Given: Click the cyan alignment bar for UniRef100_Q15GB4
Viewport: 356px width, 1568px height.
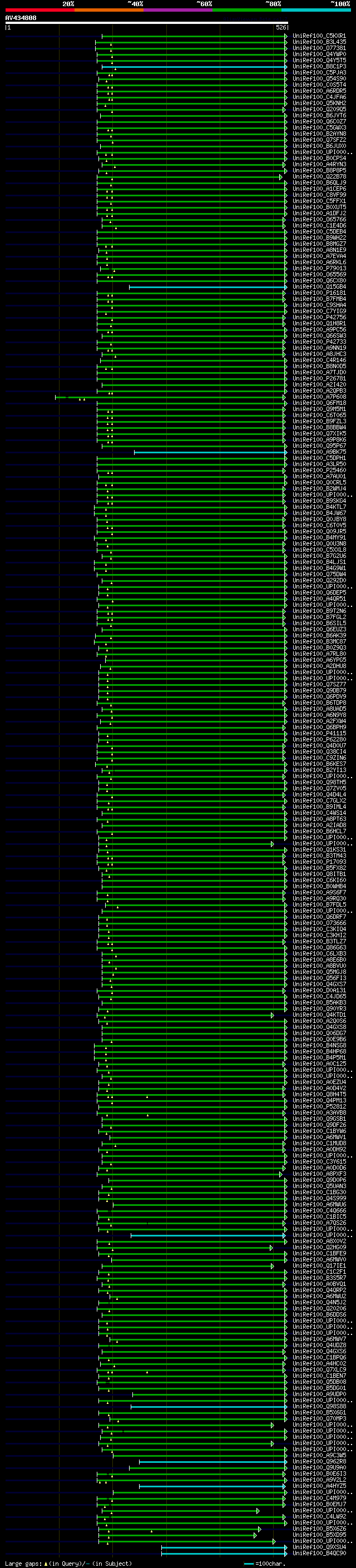Looking at the screenshot, I should [x=208, y=288].
